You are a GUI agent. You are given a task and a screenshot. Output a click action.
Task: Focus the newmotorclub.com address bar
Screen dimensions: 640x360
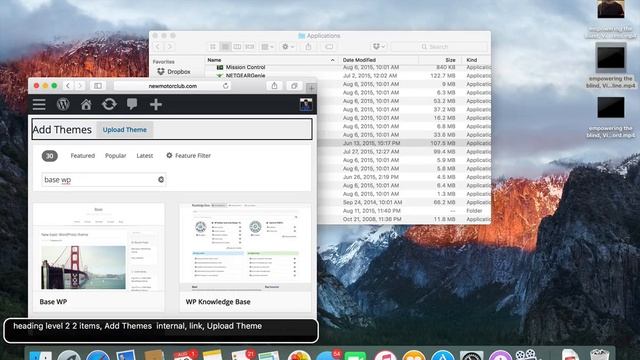172,86
